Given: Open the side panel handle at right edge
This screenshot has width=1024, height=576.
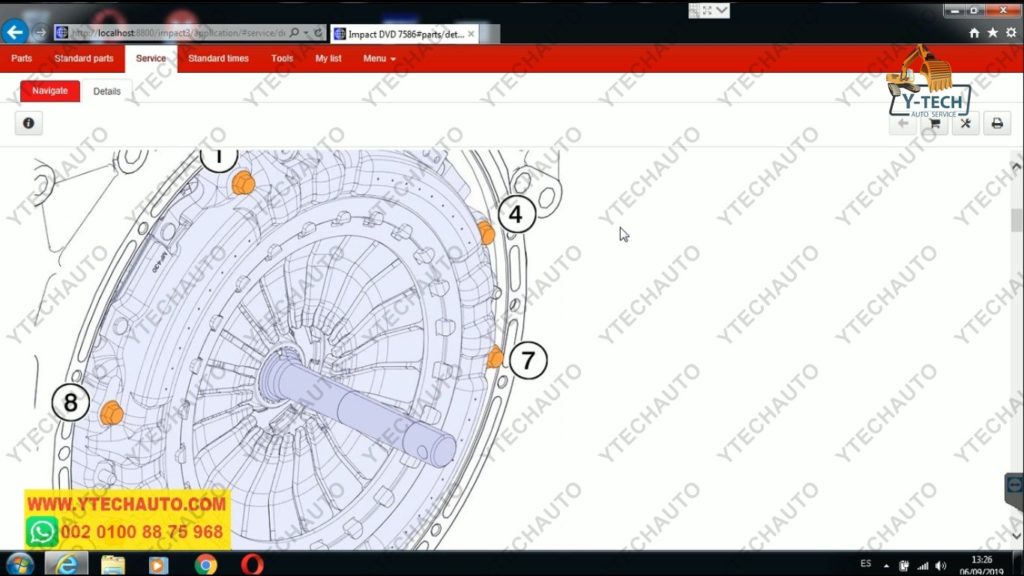Looking at the screenshot, I should [x=1014, y=485].
